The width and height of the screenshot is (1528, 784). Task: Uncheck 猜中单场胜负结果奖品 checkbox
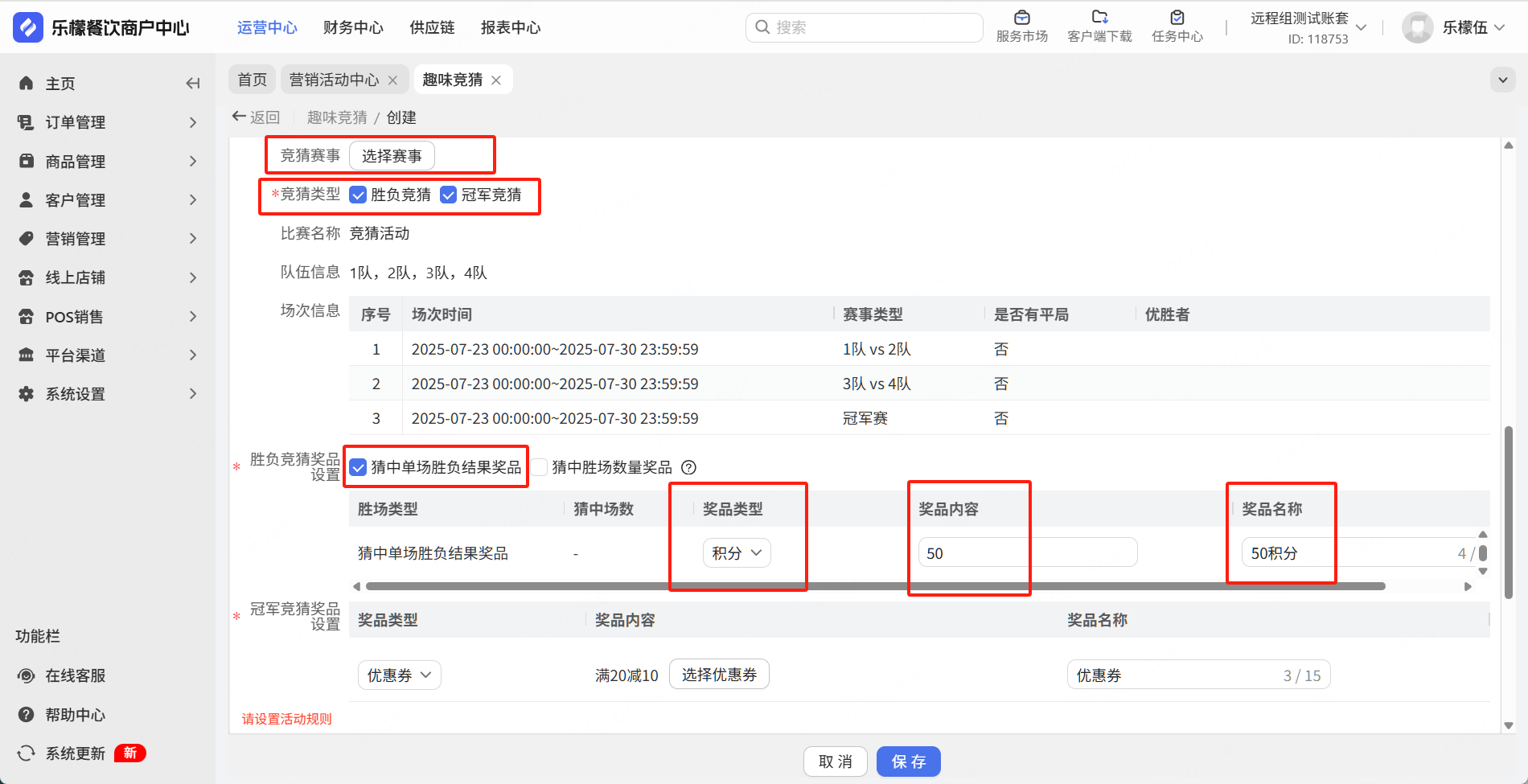point(359,467)
